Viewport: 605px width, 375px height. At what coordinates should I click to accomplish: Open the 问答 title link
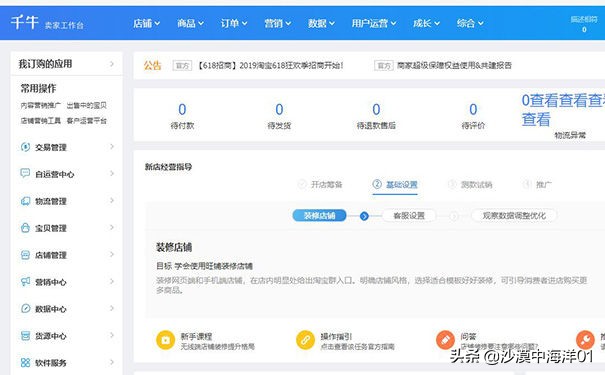(x=468, y=336)
